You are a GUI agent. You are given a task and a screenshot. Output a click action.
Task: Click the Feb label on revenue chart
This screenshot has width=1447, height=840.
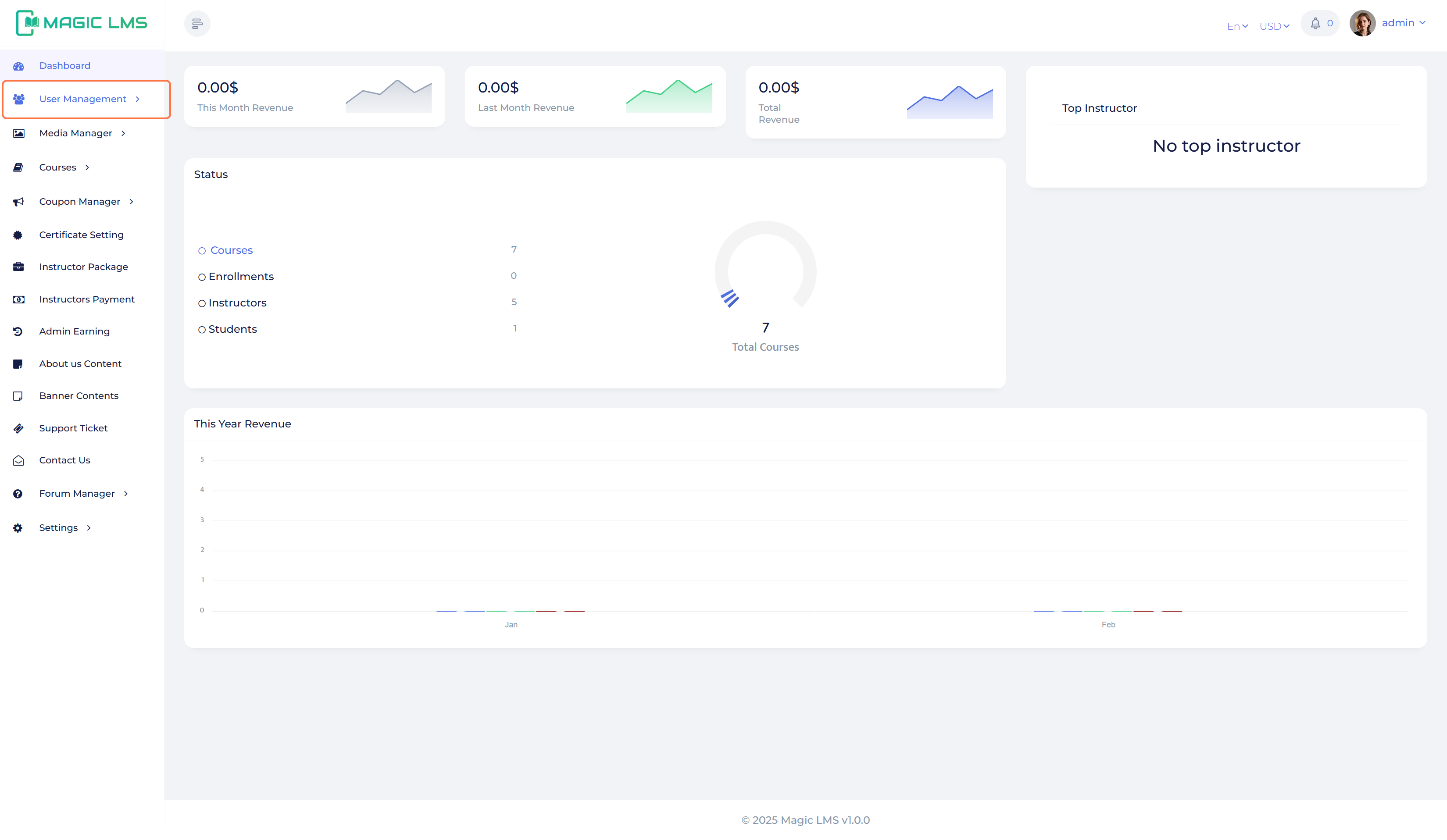point(1108,624)
